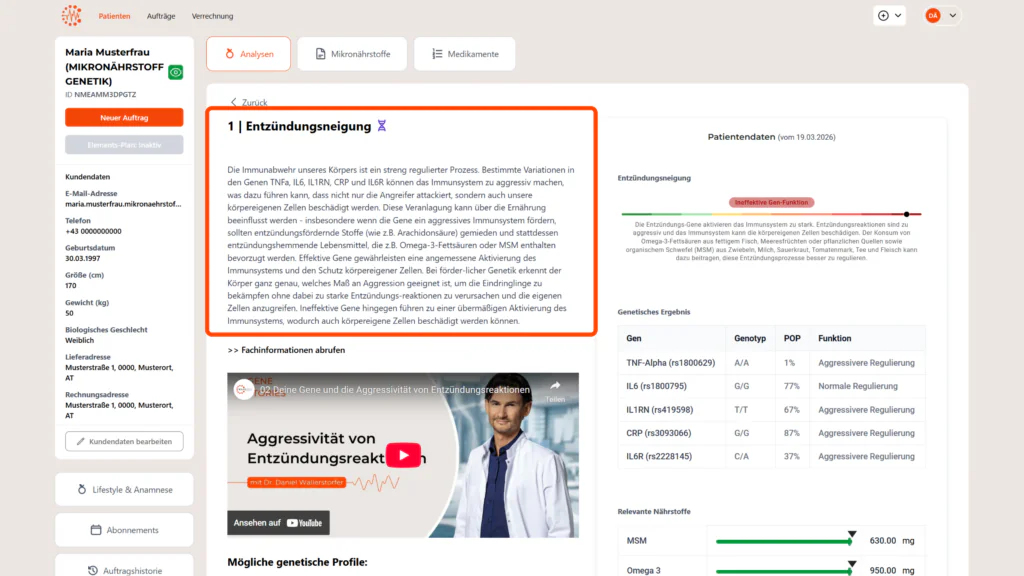Expand the plus-circle add dropdown

[x=890, y=15]
